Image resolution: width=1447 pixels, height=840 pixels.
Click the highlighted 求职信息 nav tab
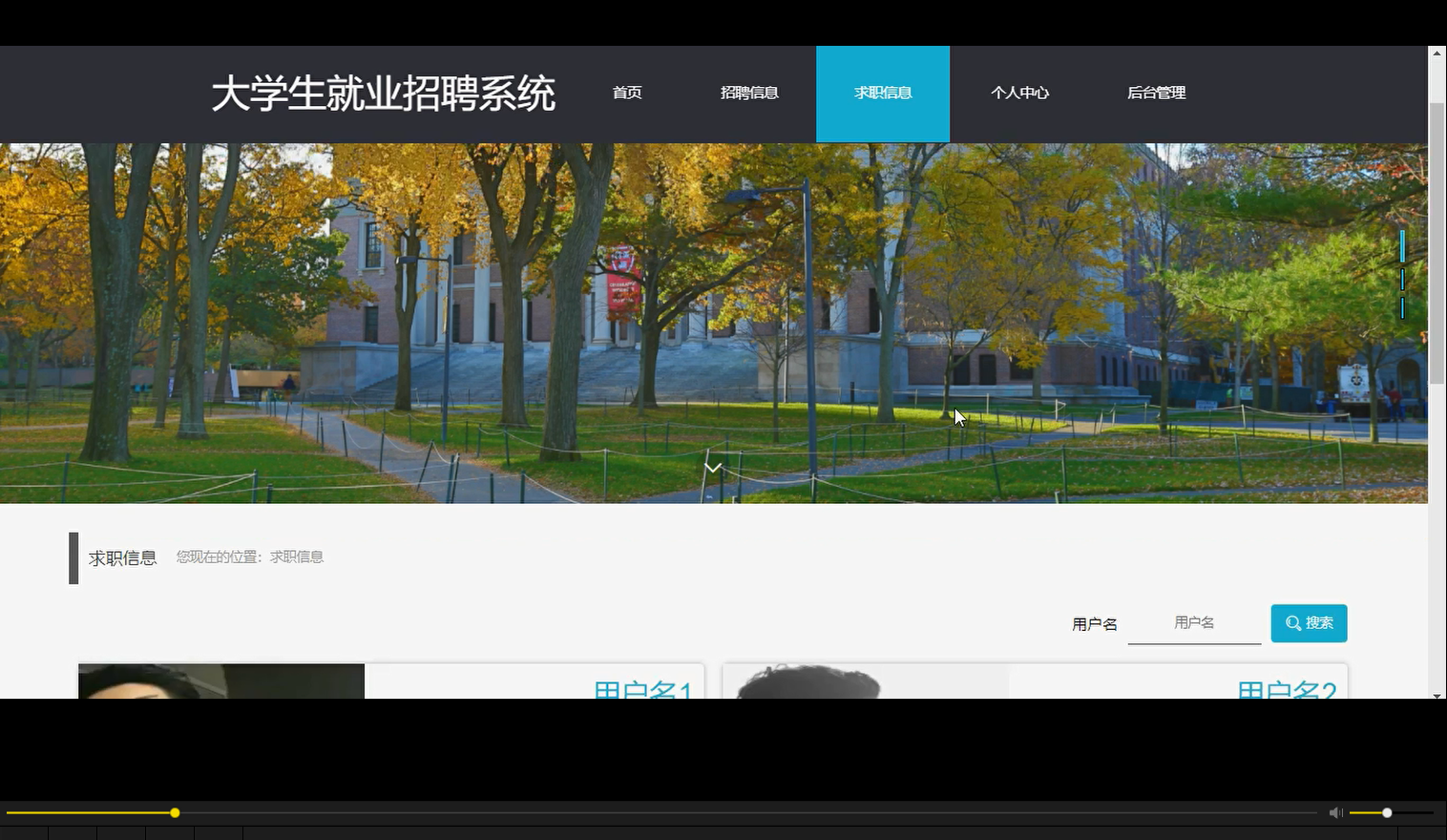pyautogui.click(x=882, y=93)
